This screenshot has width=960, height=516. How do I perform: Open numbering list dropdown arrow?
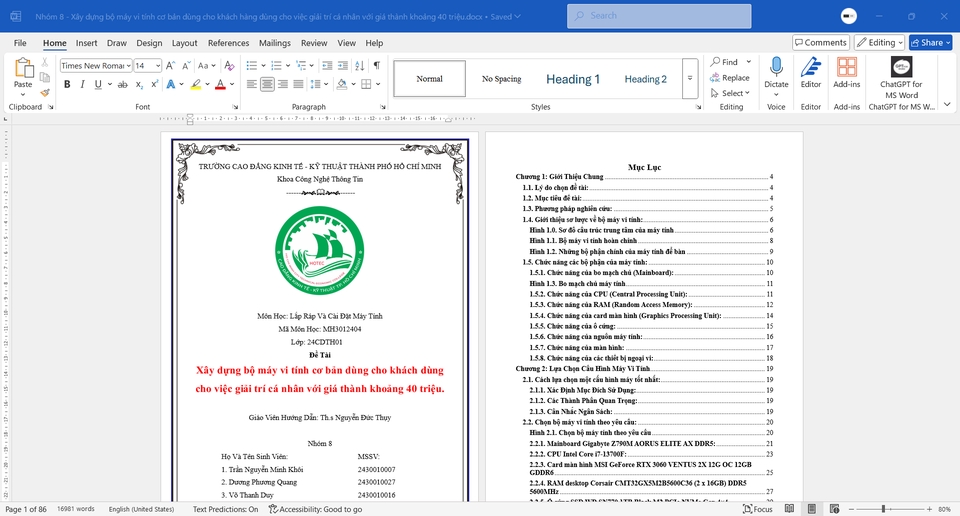[288, 65]
